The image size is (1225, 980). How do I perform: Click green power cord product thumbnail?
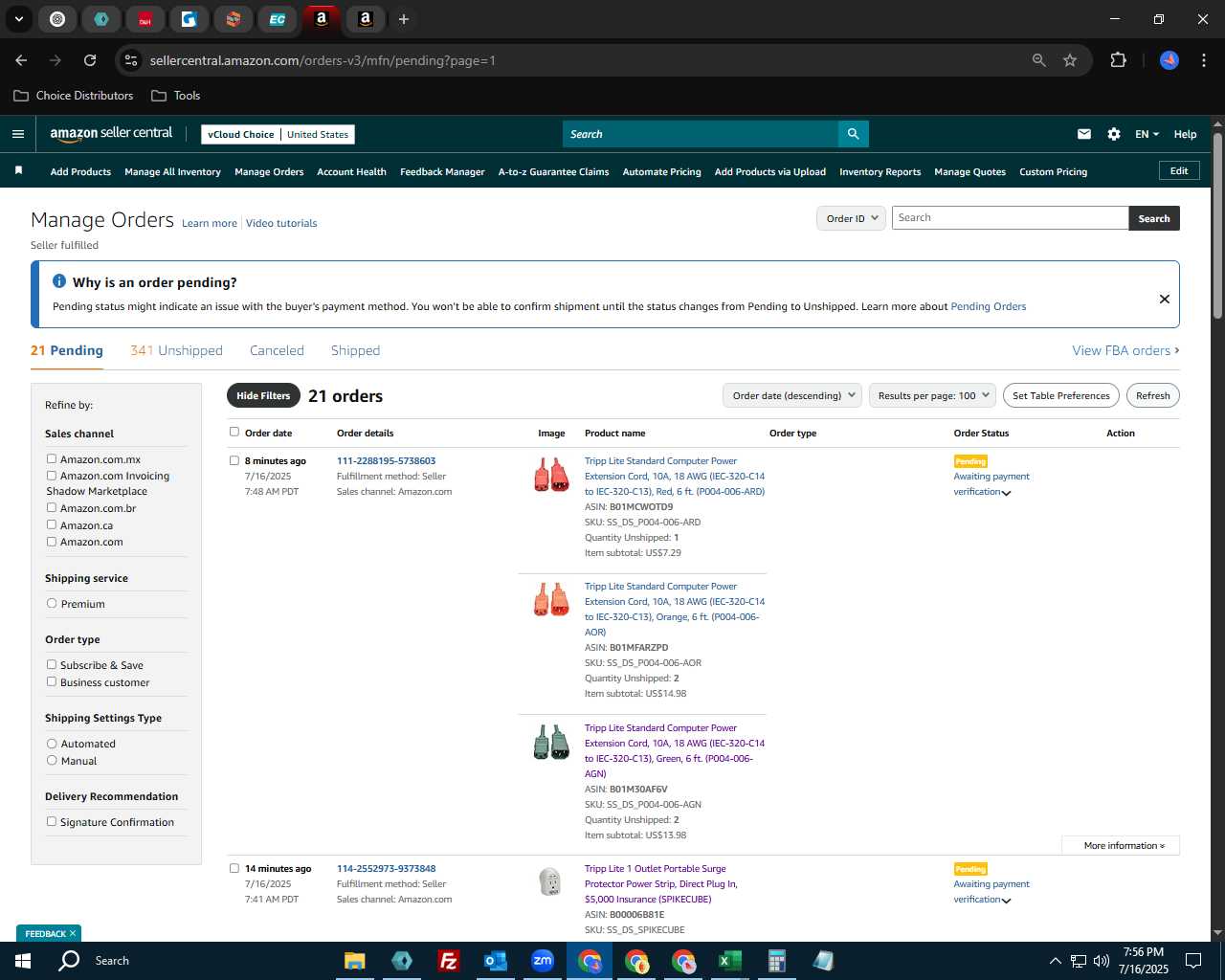click(551, 742)
